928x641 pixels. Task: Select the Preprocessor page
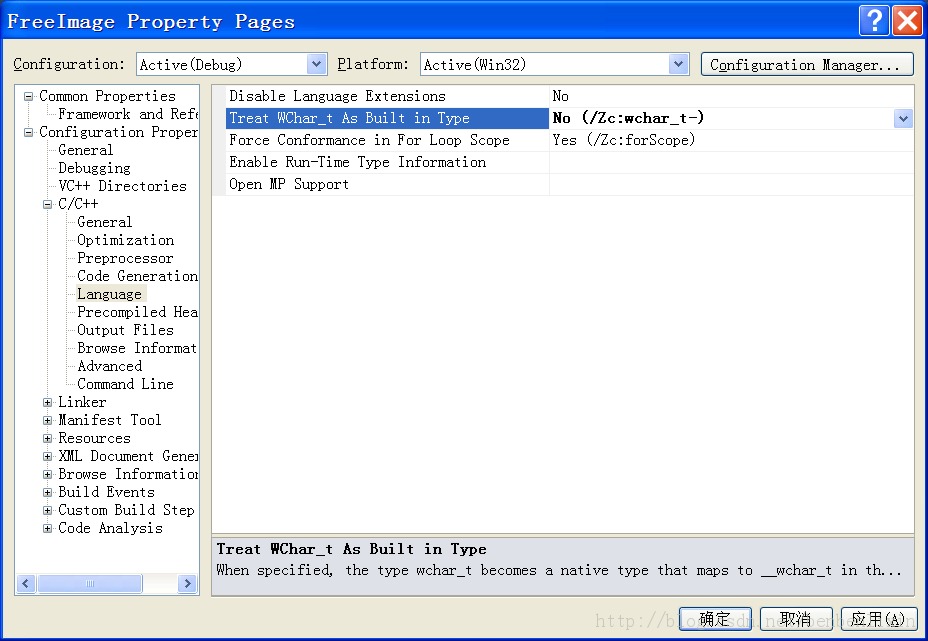pos(125,258)
